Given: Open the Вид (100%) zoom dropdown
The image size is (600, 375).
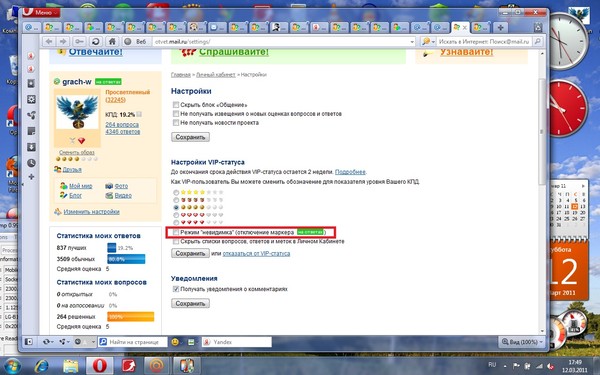Looking at the screenshot, I should [x=522, y=342].
